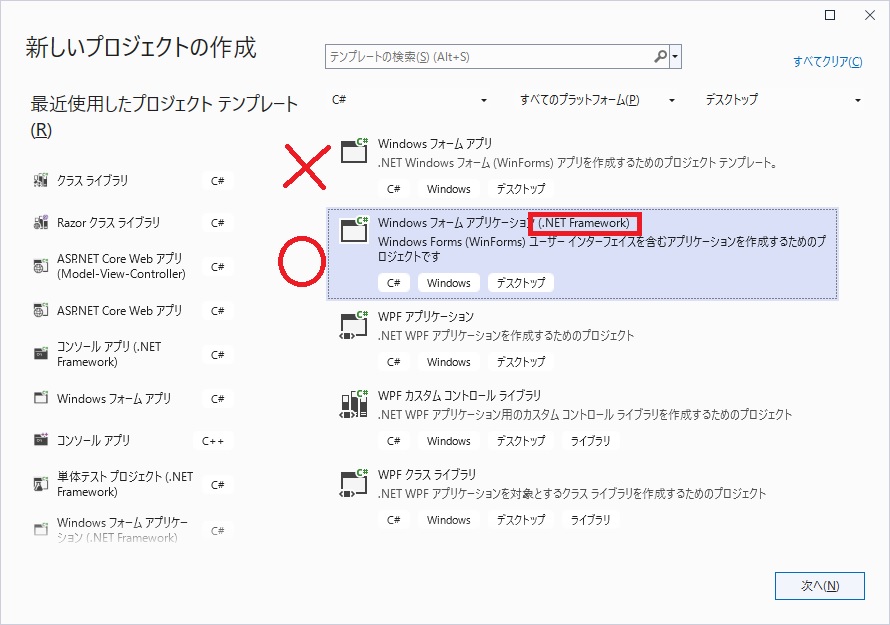Click the すべてクリア link
Image resolution: width=890 pixels, height=625 pixels.
828,62
